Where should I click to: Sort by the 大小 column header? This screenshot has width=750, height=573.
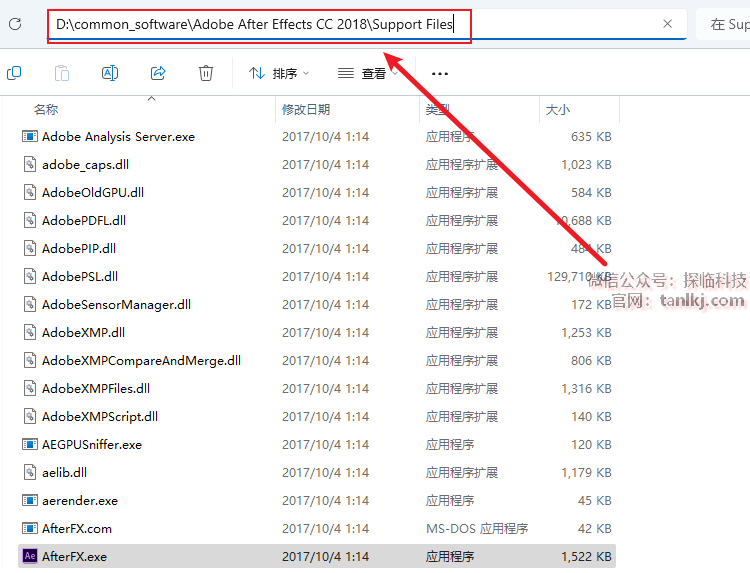pos(558,110)
